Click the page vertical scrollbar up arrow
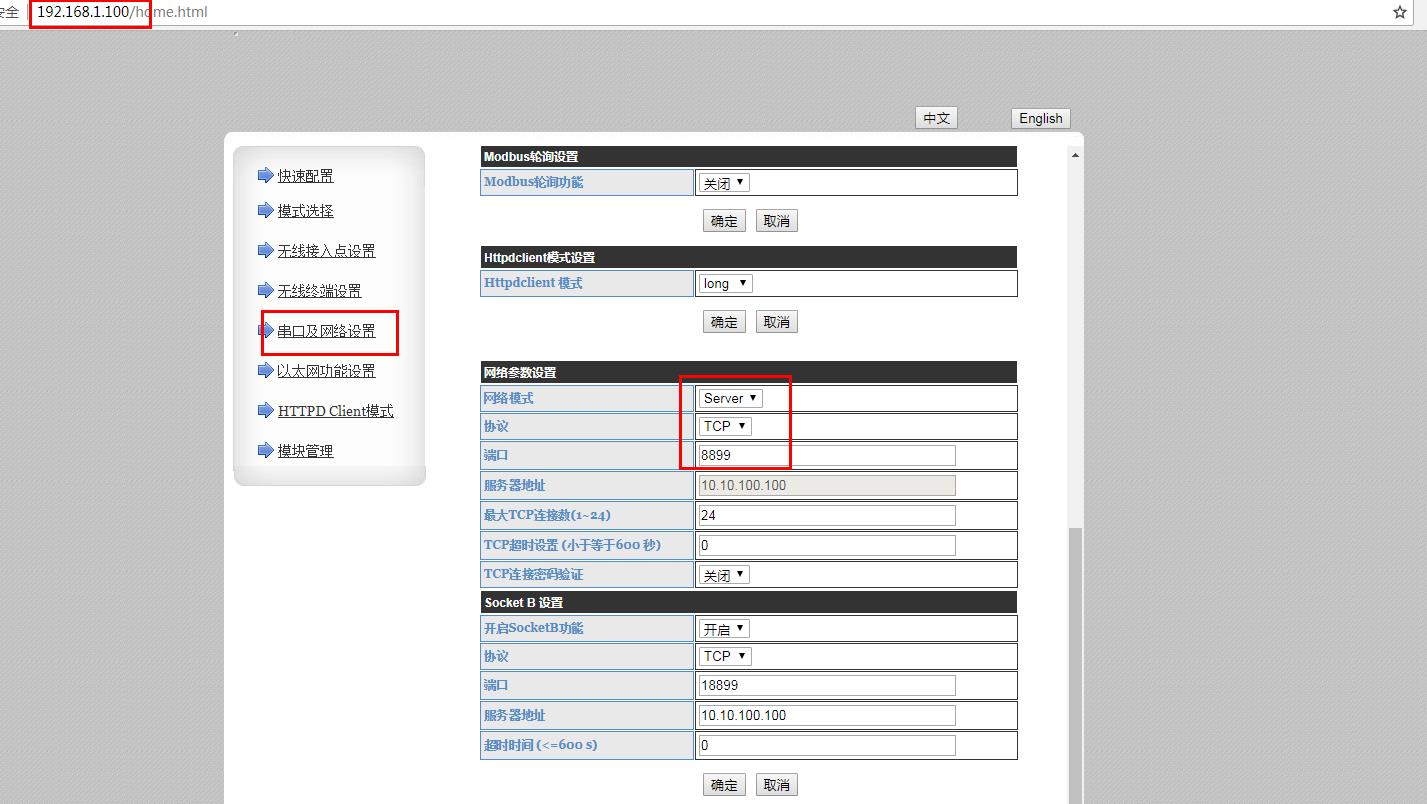Image resolution: width=1427 pixels, height=804 pixels. 1075,155
